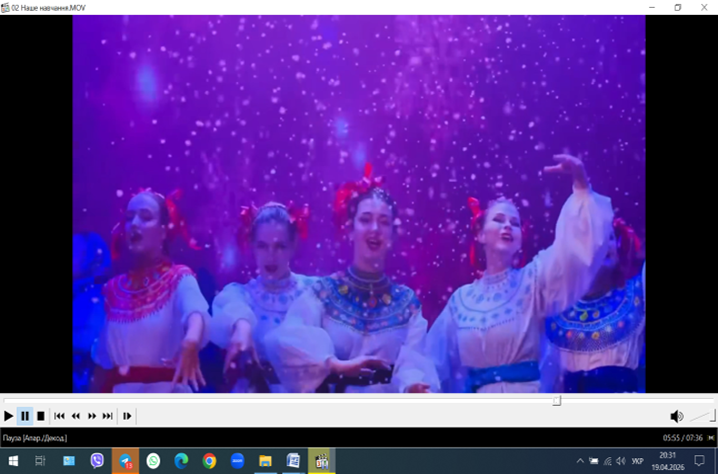
Task: Click the Pause button
Action: pos(25,416)
